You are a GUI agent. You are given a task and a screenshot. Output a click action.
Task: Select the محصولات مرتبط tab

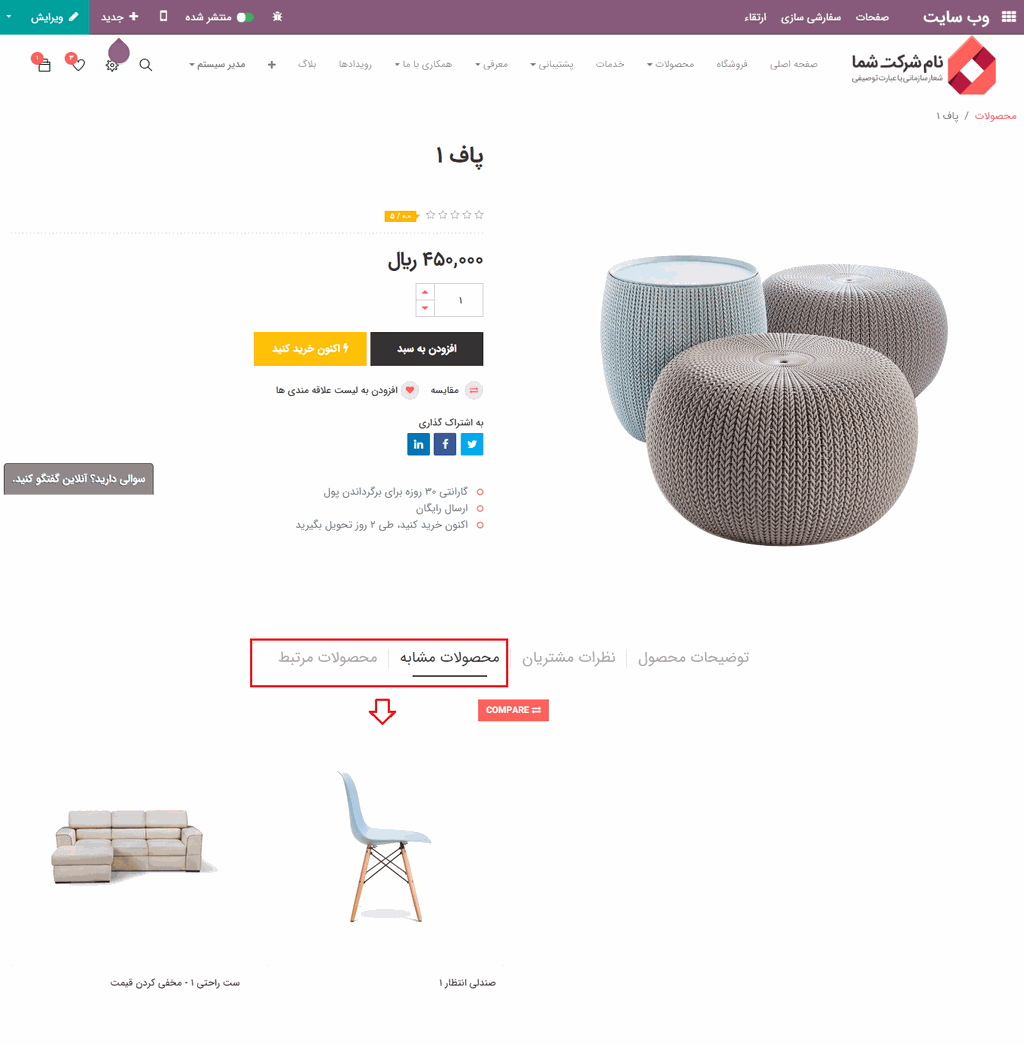tap(328, 658)
